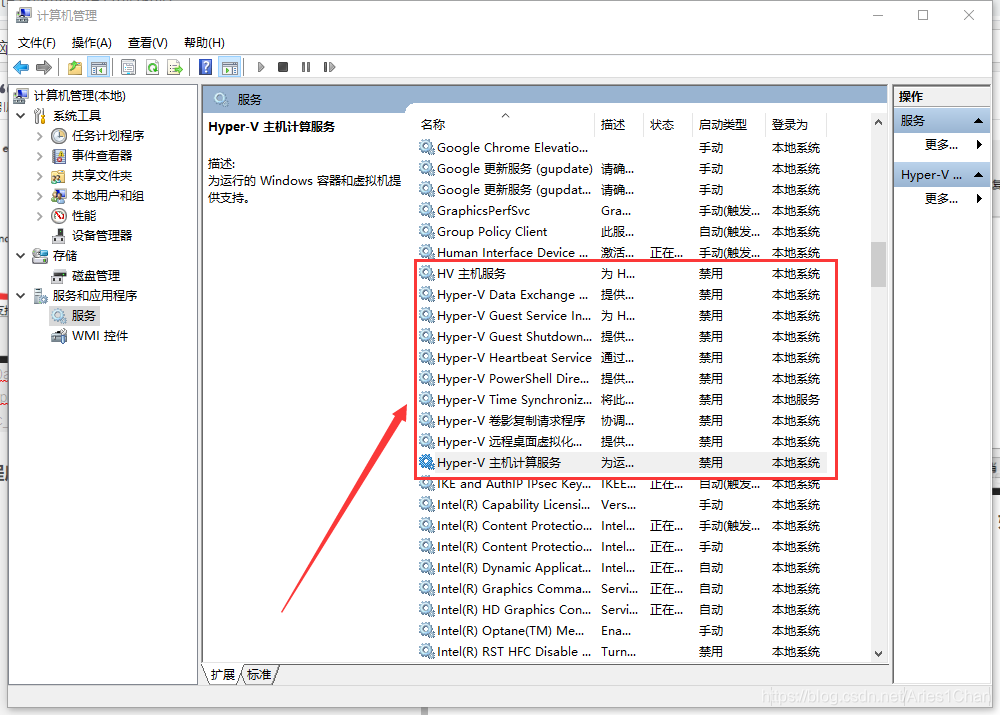This screenshot has width=1000, height=715.
Task: Expand the 事件查看器 tree node
Action: coord(40,156)
